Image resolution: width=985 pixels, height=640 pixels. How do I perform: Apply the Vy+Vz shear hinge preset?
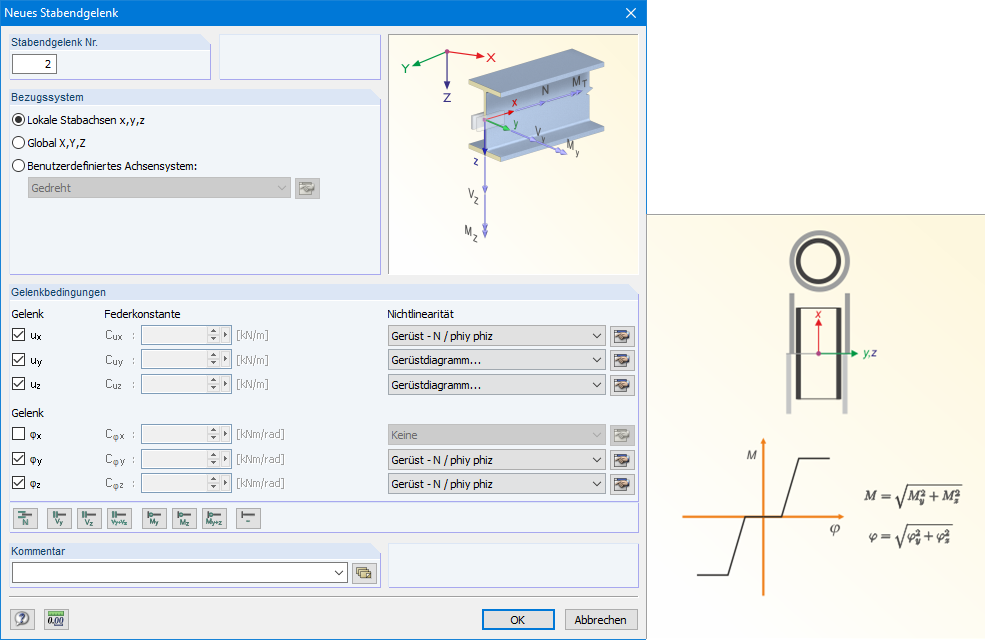click(119, 518)
